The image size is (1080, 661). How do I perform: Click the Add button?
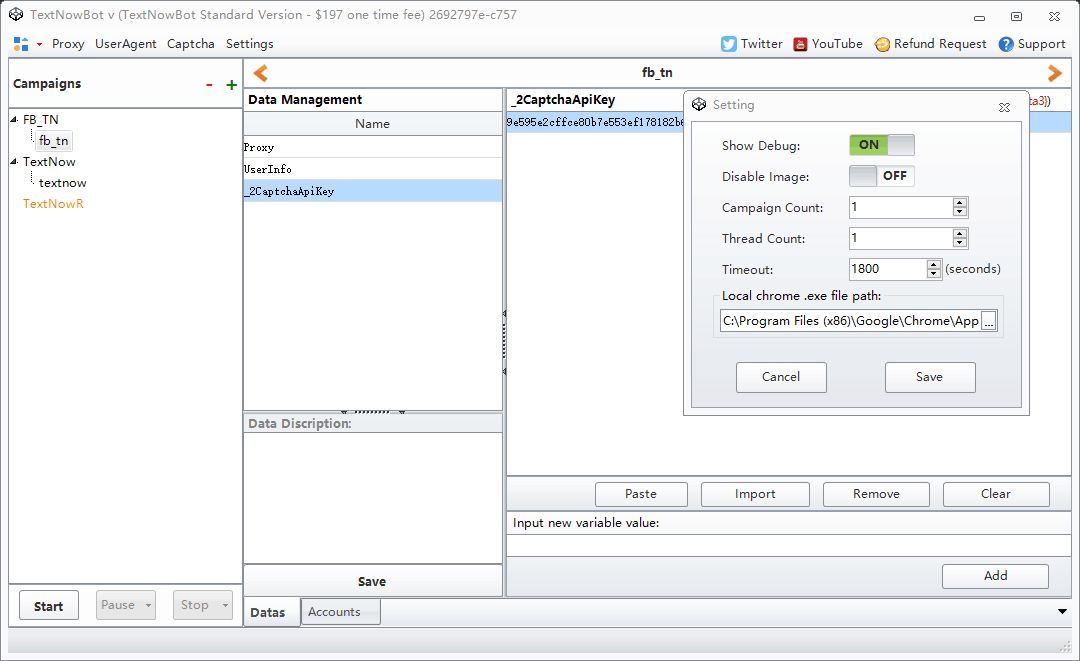[x=995, y=576]
